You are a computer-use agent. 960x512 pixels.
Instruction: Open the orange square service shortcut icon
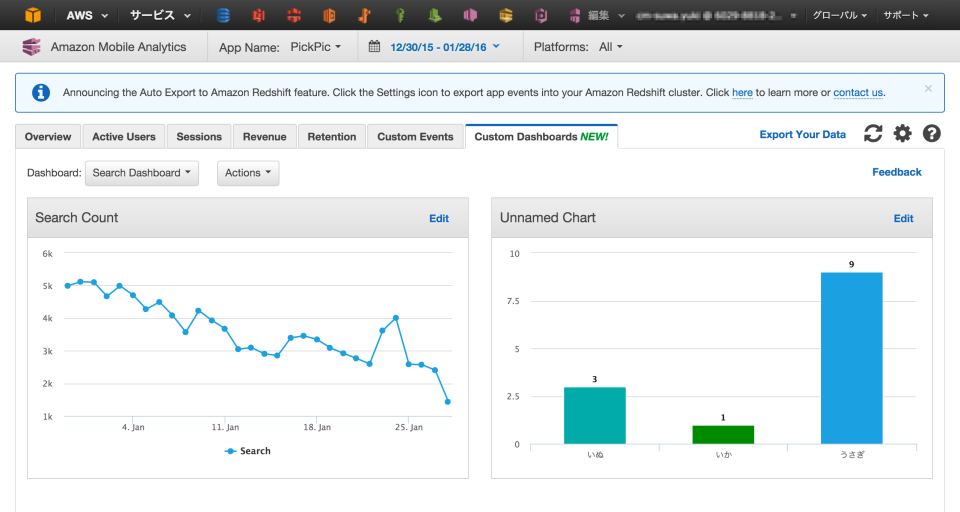point(329,15)
